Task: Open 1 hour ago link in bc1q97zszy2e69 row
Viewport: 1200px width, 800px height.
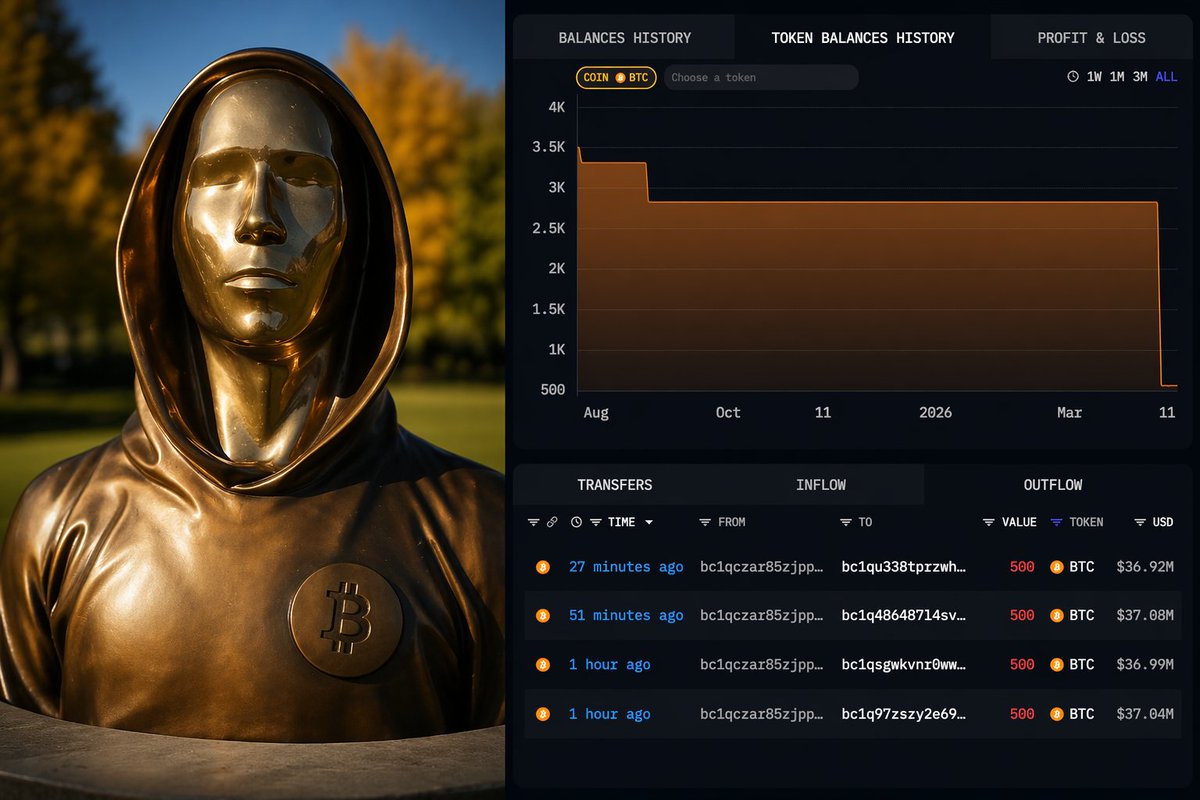Action: point(610,714)
